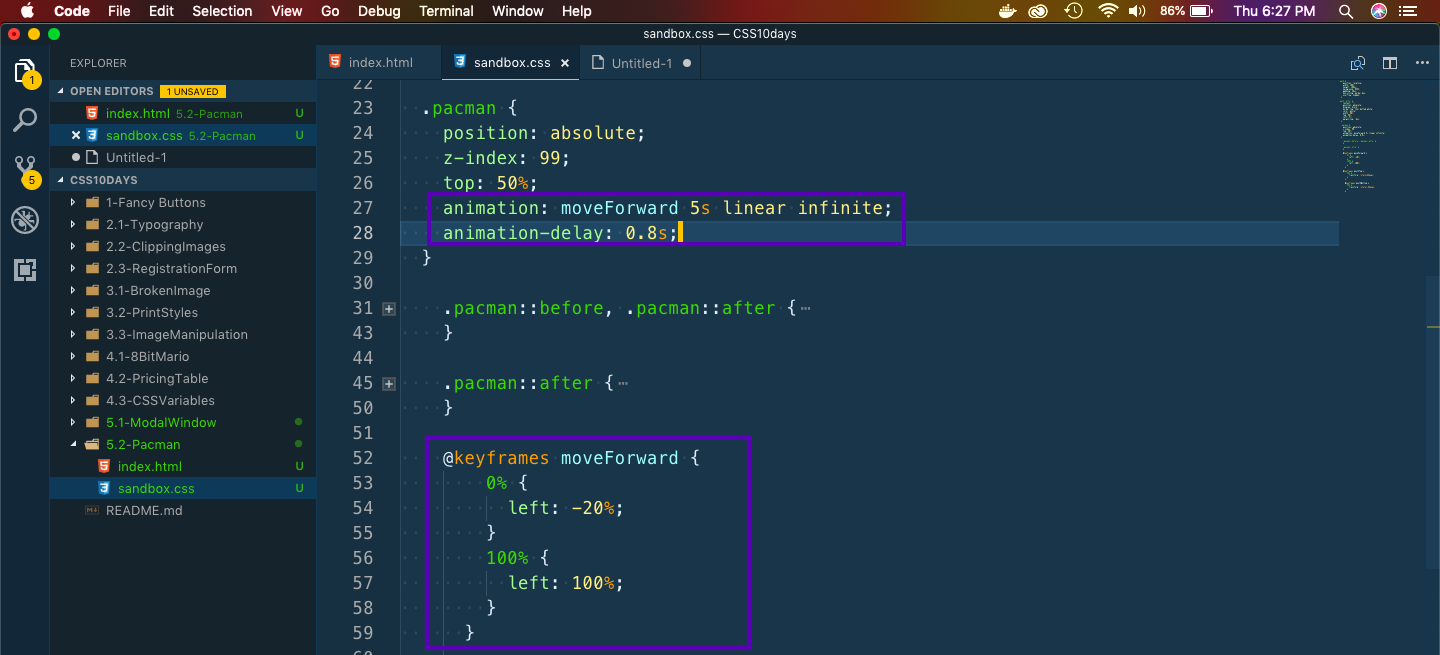Open the Go menu
The height and width of the screenshot is (655, 1440).
[x=330, y=11]
